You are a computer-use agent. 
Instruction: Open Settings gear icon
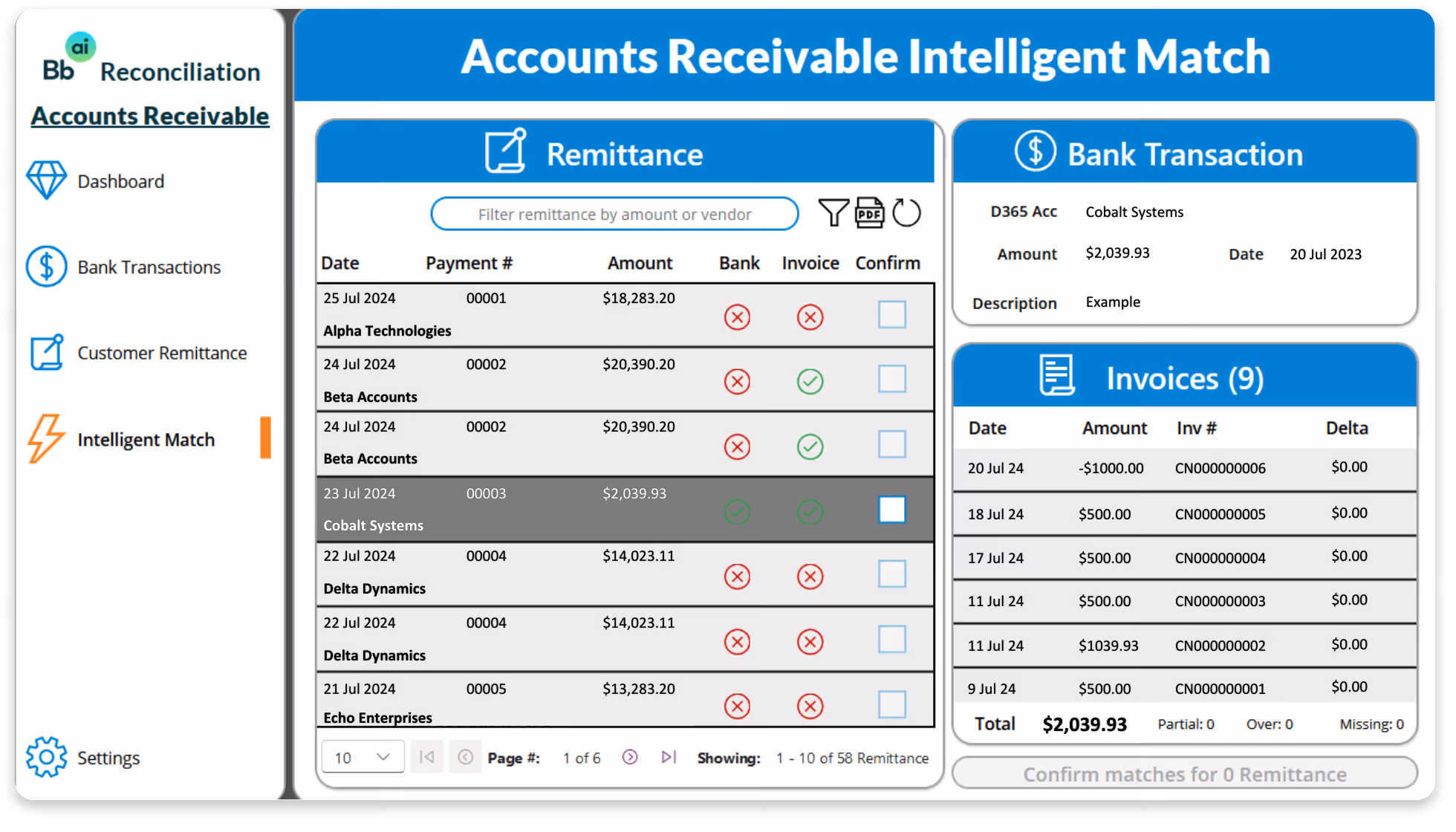pos(46,757)
